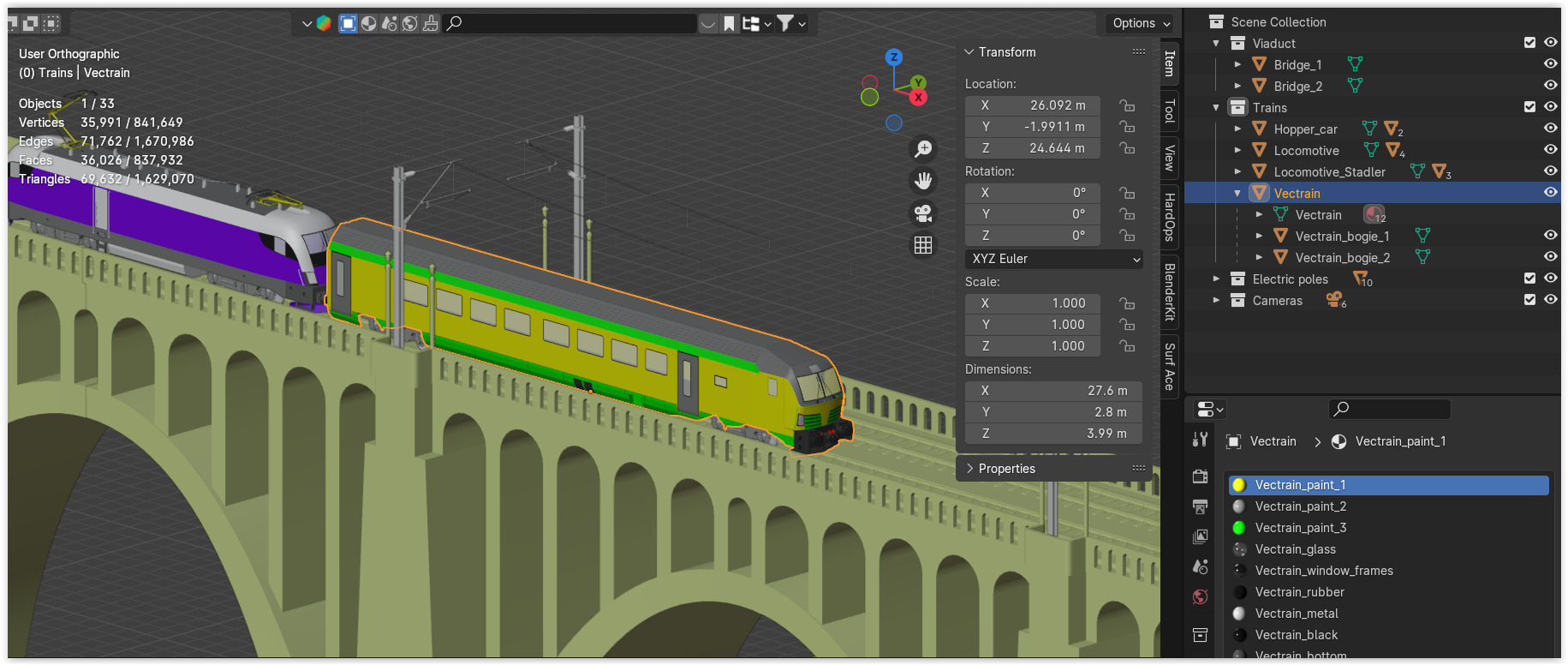Screen dimensions: 1568x665
Task: Open the Render properties tab icon
Action: pyautogui.click(x=1201, y=476)
